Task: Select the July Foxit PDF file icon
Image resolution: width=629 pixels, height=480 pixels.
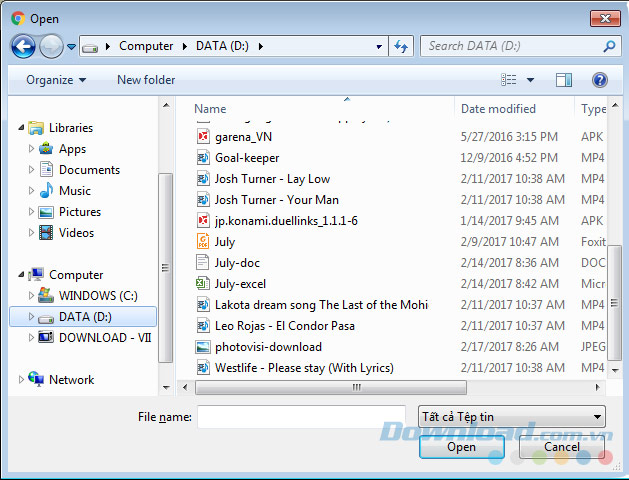Action: (203, 242)
